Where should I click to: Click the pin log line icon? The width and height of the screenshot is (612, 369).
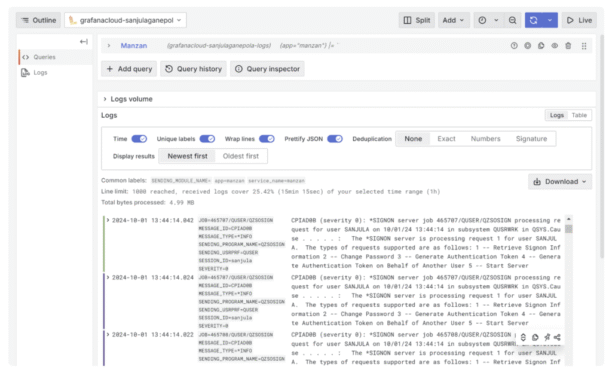547,337
